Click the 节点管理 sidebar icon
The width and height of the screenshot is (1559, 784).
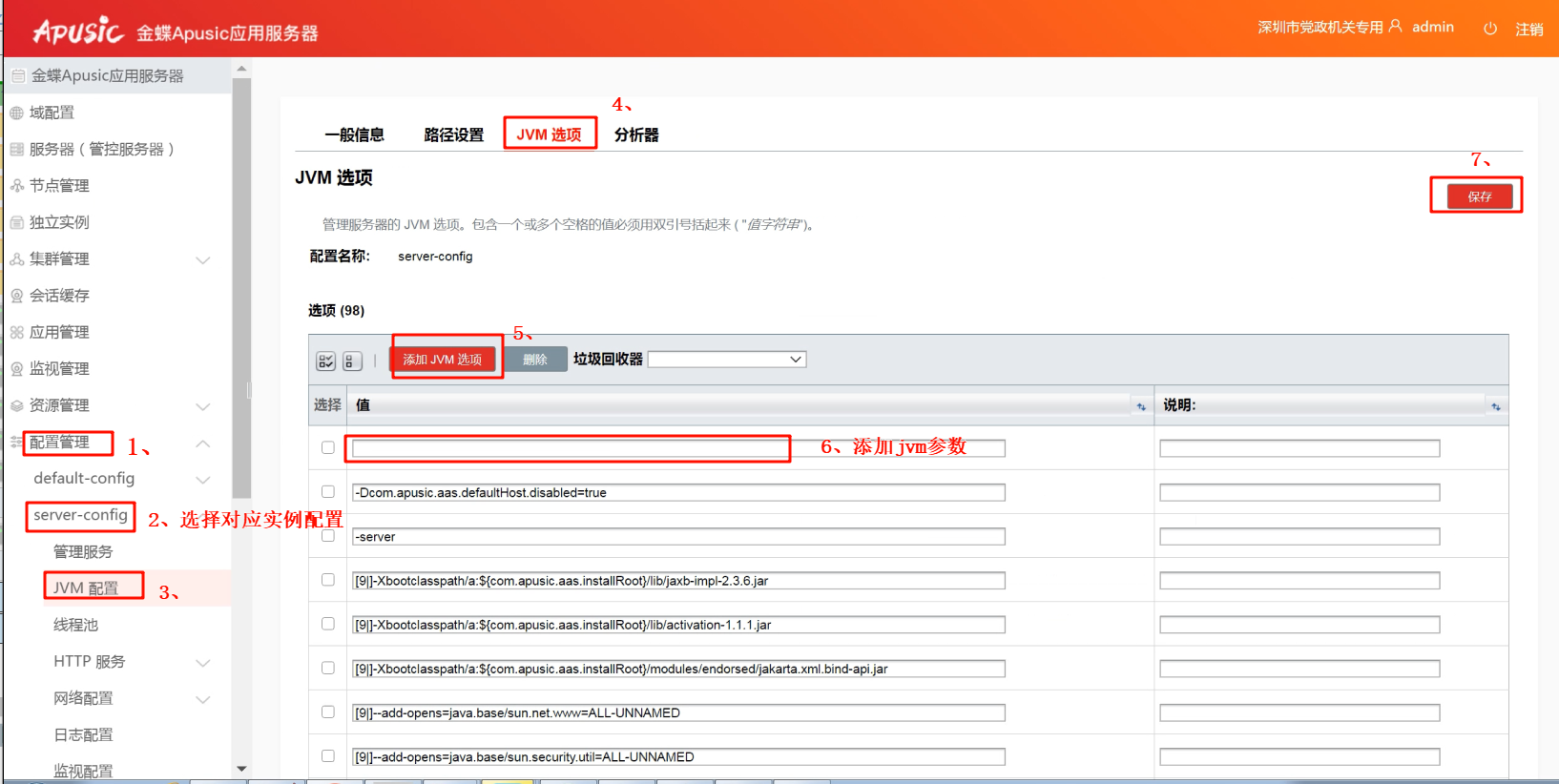[x=17, y=186]
